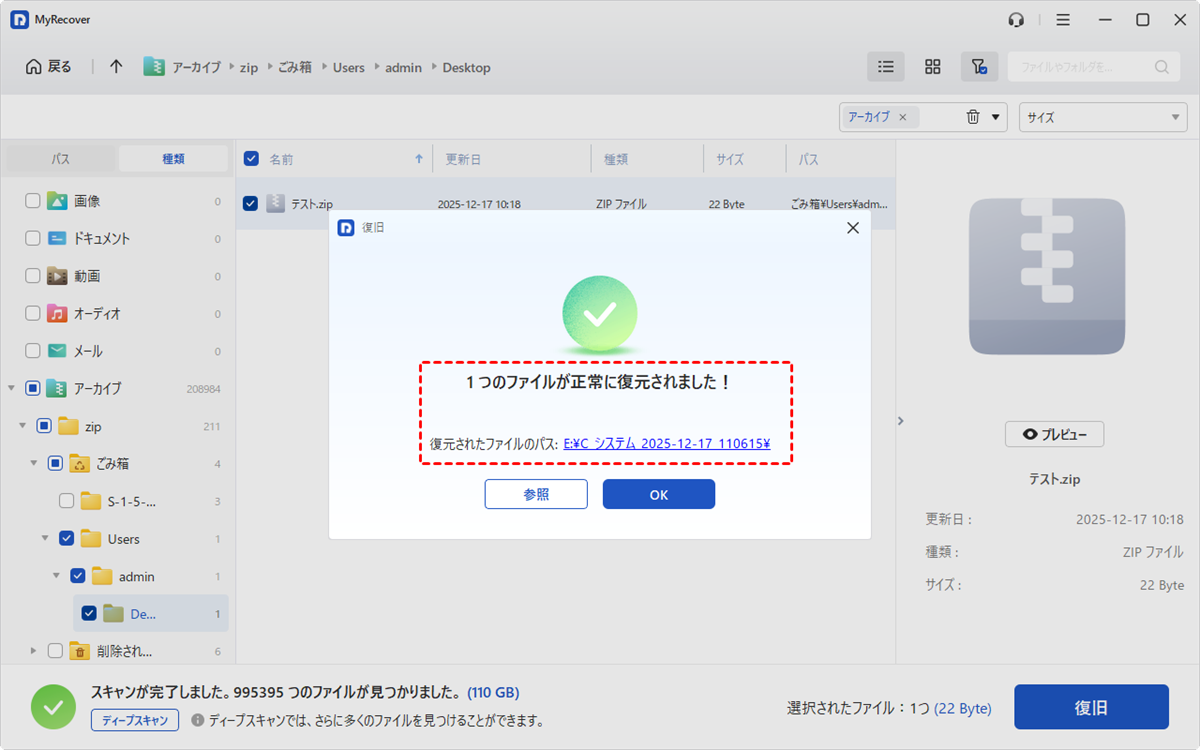The width and height of the screenshot is (1200, 750).
Task: Open the サイズ filter dropdown
Action: (x=1102, y=117)
